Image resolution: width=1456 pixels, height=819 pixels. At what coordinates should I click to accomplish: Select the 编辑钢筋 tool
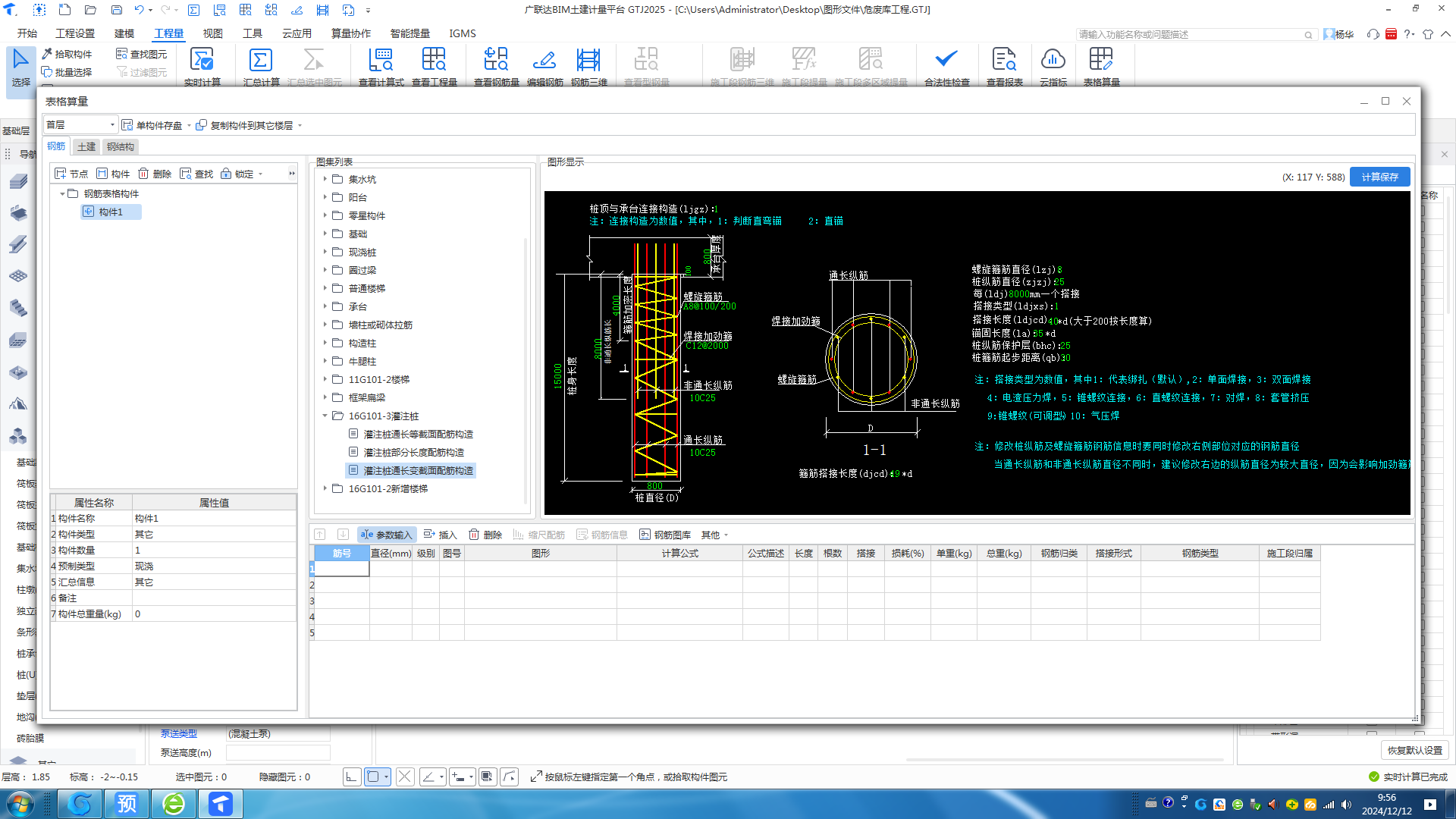tap(544, 67)
